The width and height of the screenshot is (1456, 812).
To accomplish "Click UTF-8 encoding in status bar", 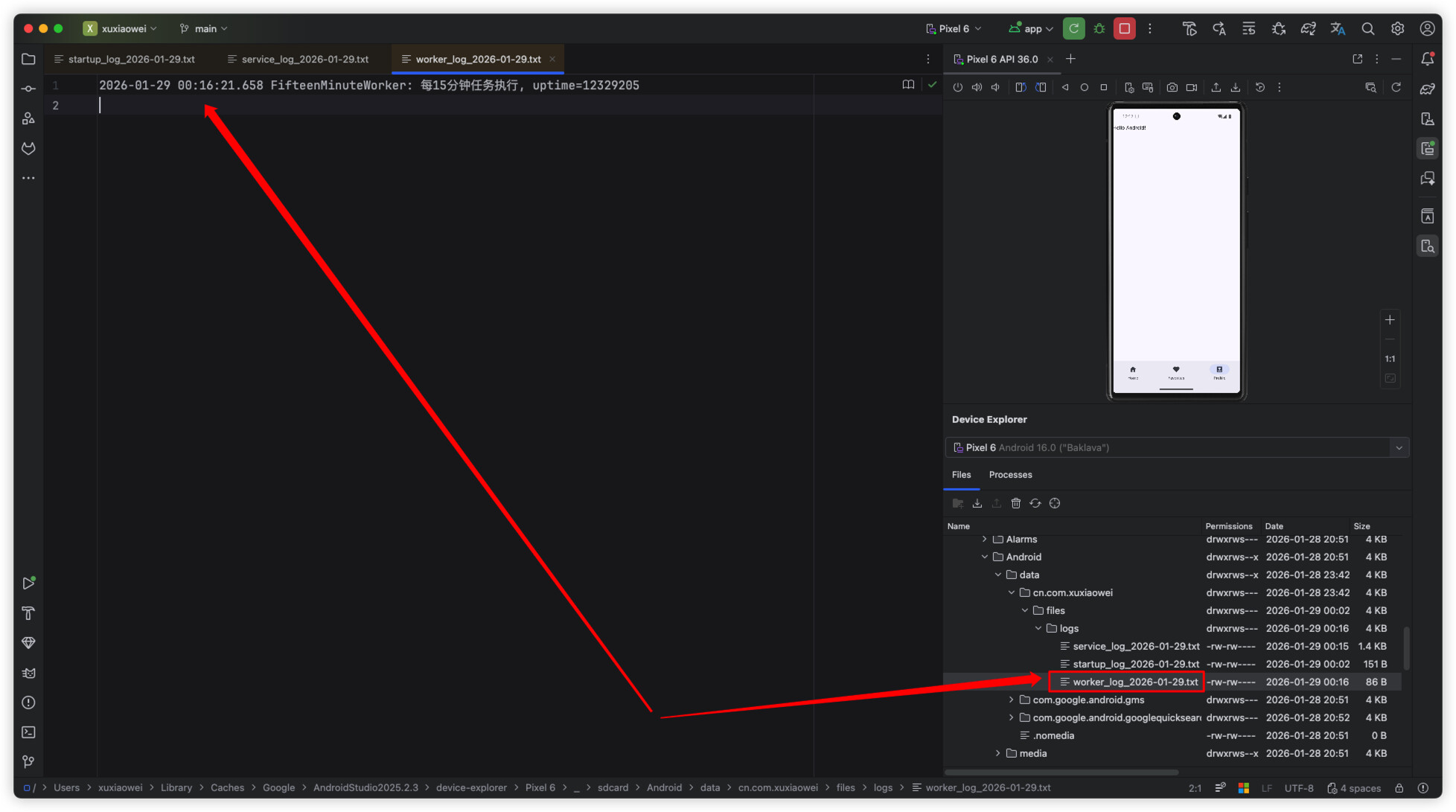I will [1298, 788].
